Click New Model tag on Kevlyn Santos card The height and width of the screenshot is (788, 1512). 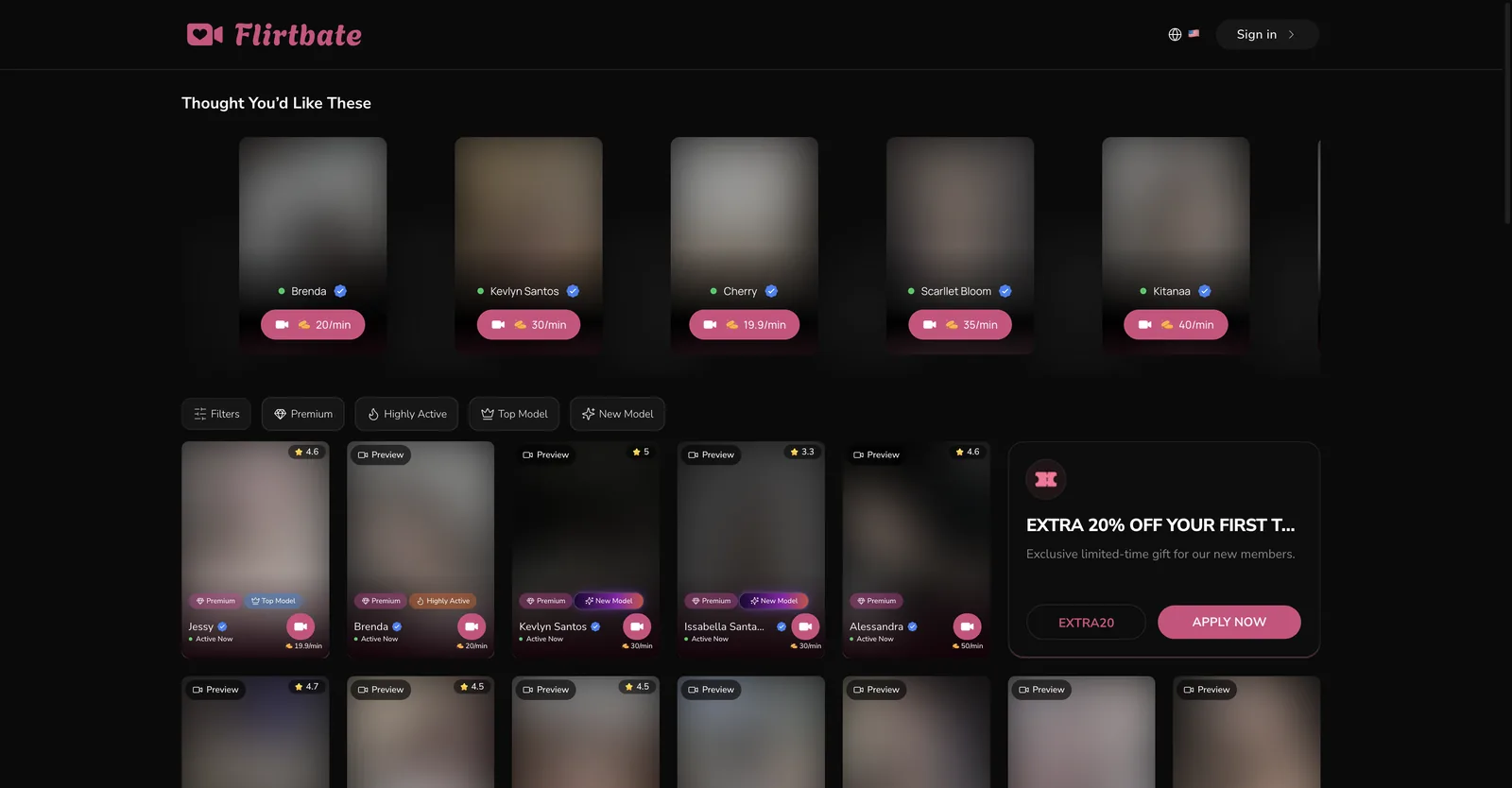(609, 601)
